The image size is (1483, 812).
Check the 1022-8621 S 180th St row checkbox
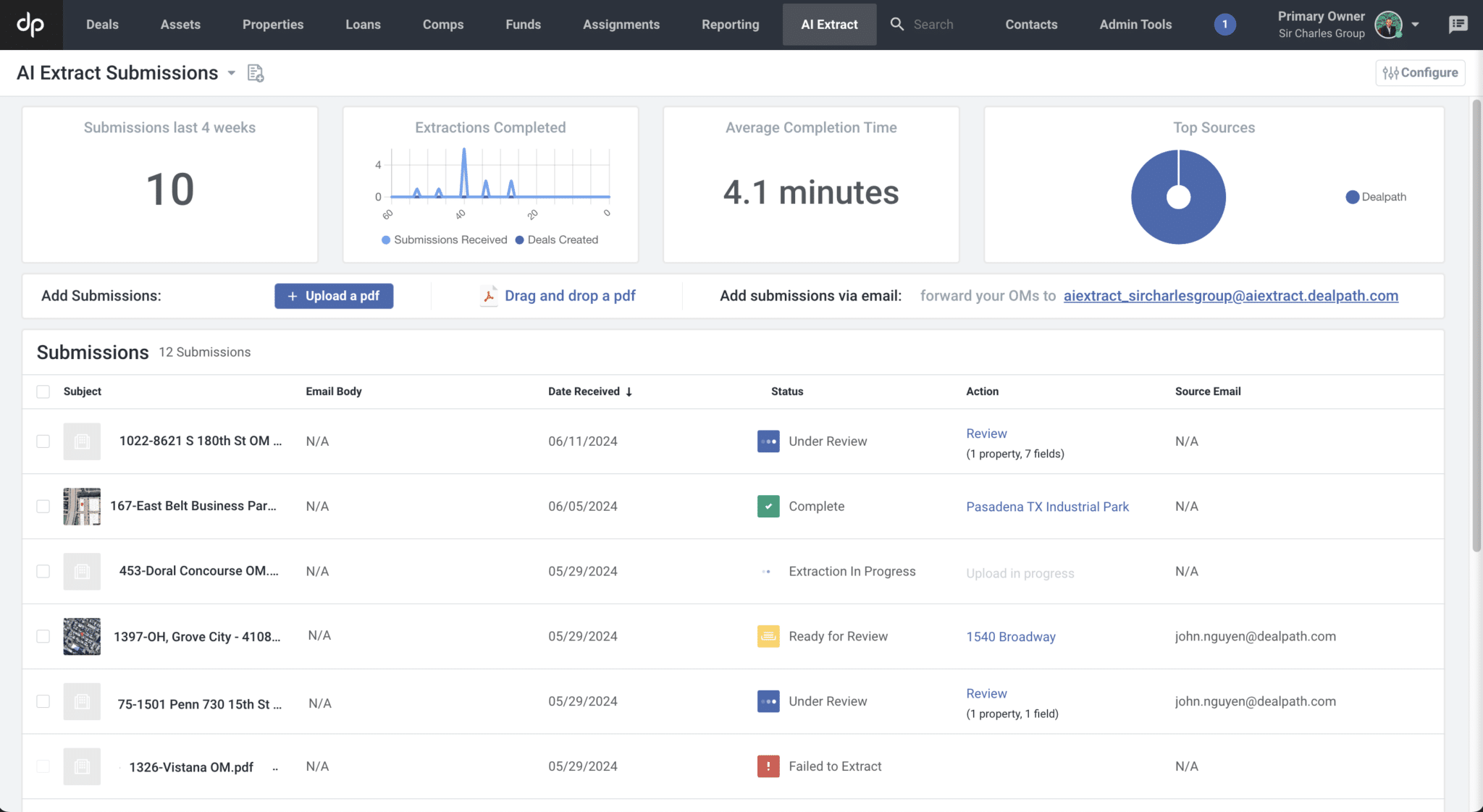coord(43,441)
